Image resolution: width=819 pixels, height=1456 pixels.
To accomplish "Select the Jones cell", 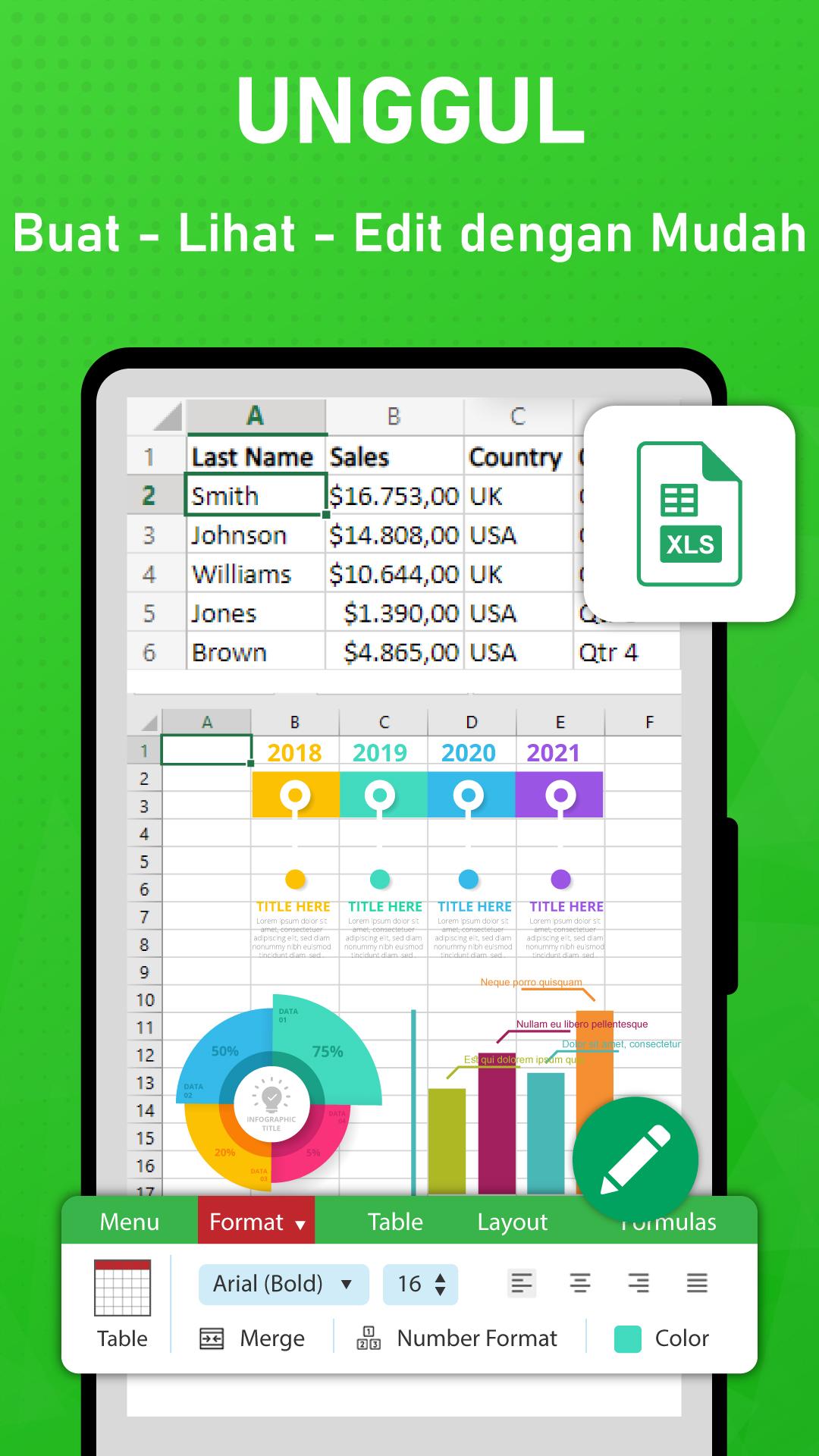I will (x=256, y=613).
